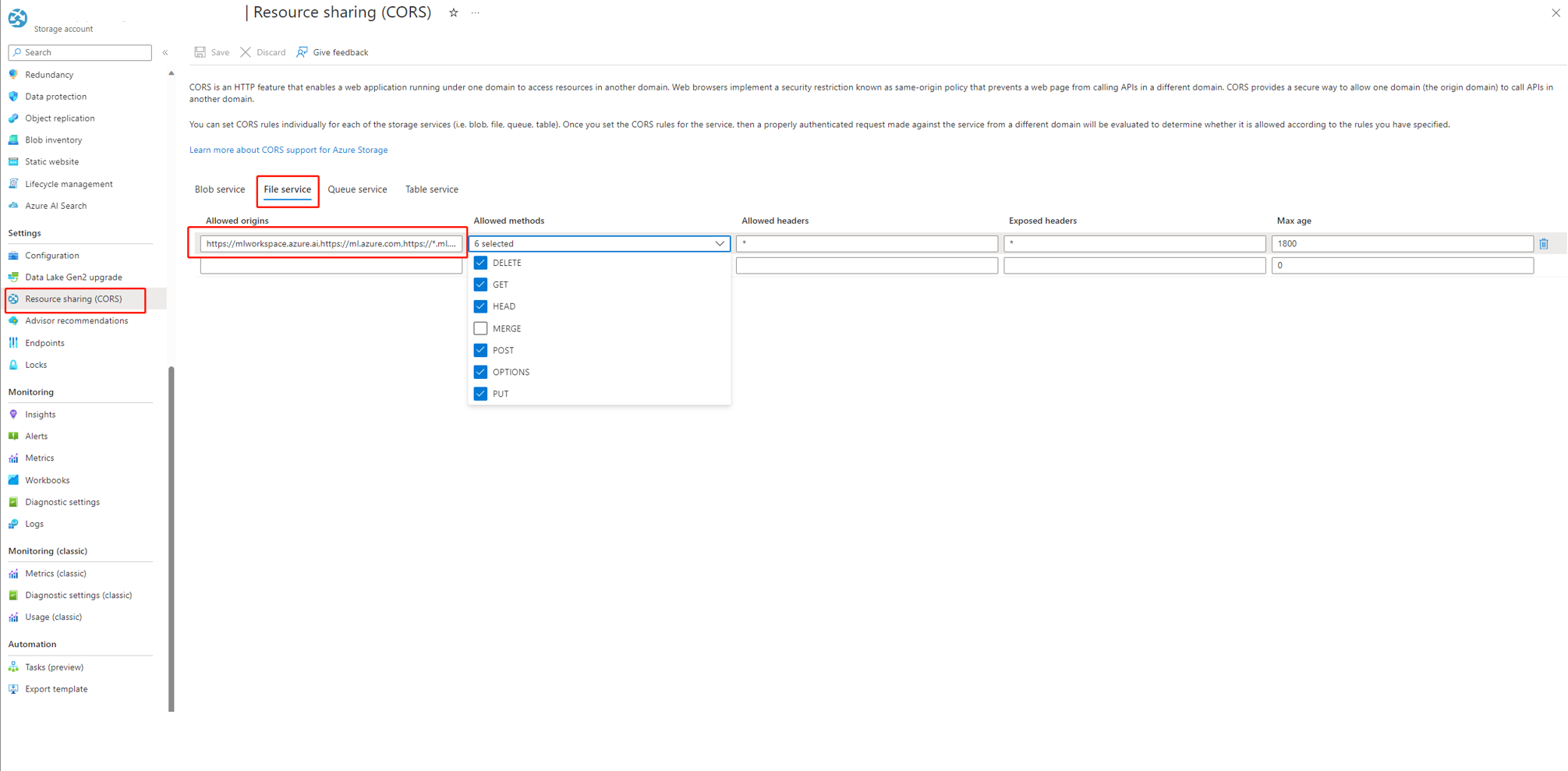Click the Diagnostic settings icon
The image size is (1568, 771).
coord(13,502)
